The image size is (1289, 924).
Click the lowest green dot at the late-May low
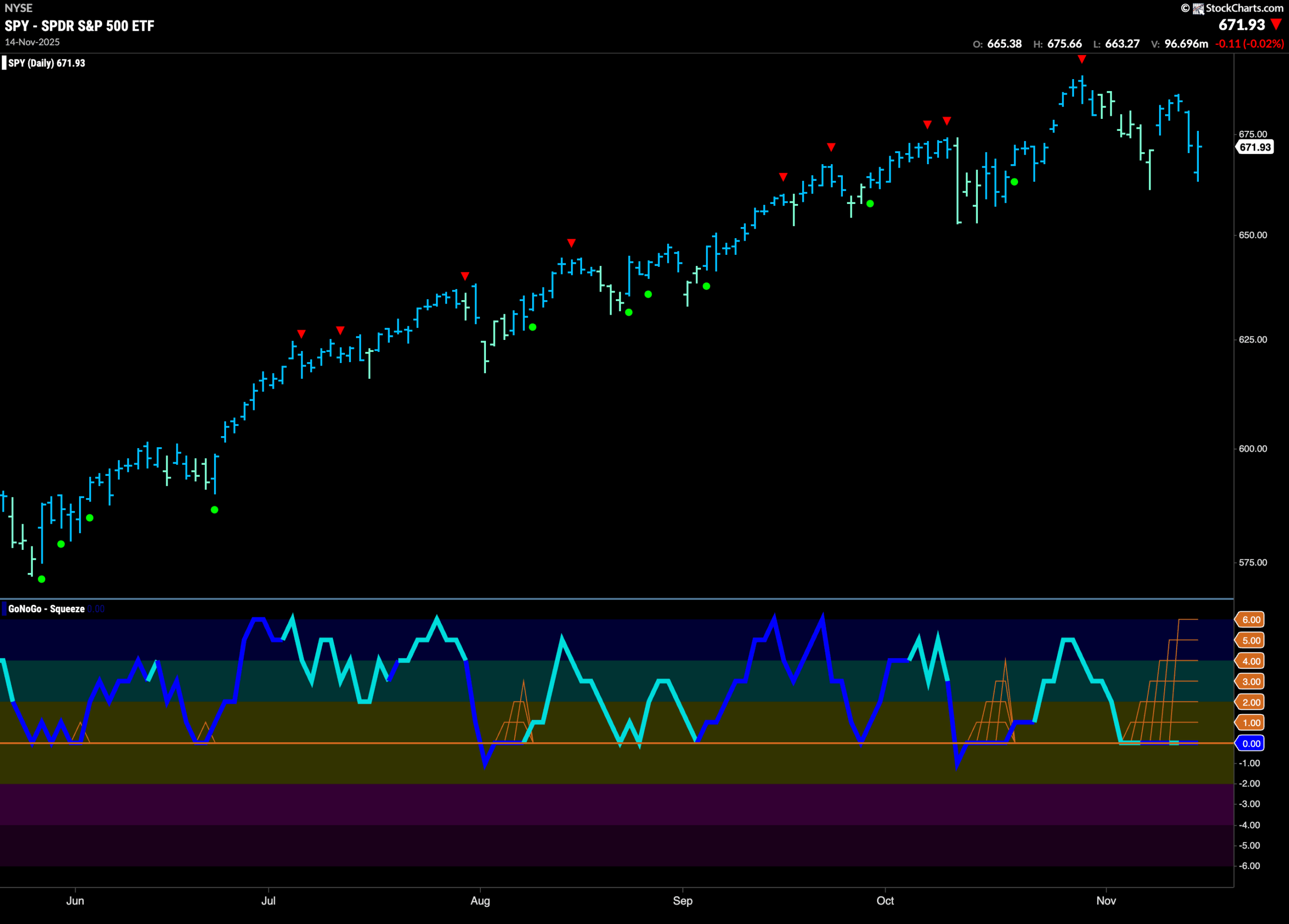pyautogui.click(x=41, y=579)
